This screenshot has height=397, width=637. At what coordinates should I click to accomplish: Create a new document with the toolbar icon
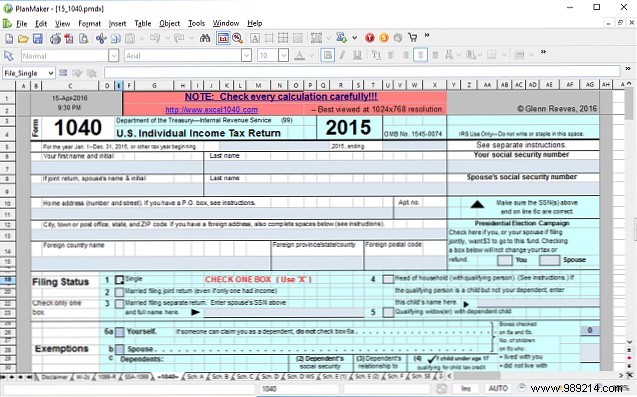point(9,39)
